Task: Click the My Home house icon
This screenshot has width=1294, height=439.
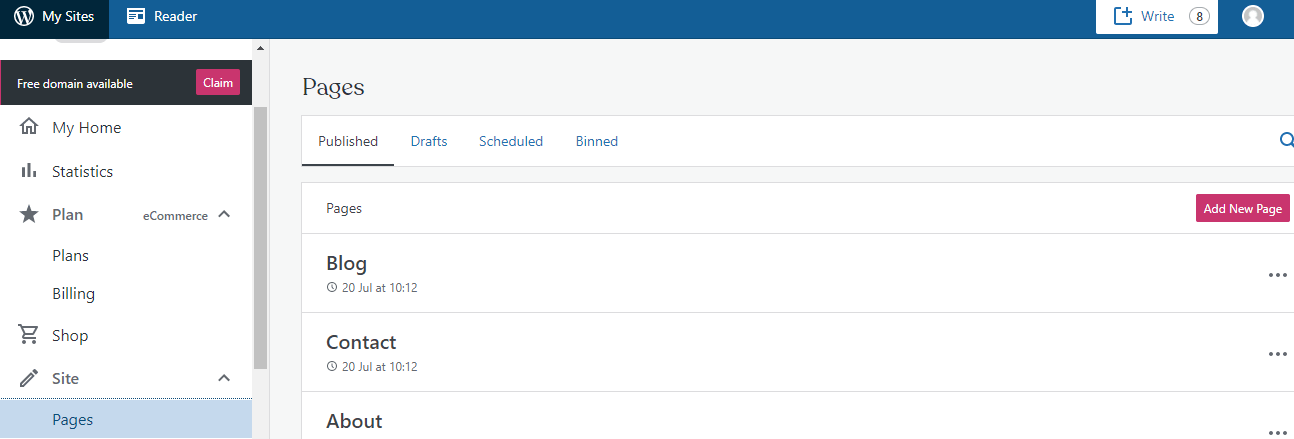Action: pos(29,127)
